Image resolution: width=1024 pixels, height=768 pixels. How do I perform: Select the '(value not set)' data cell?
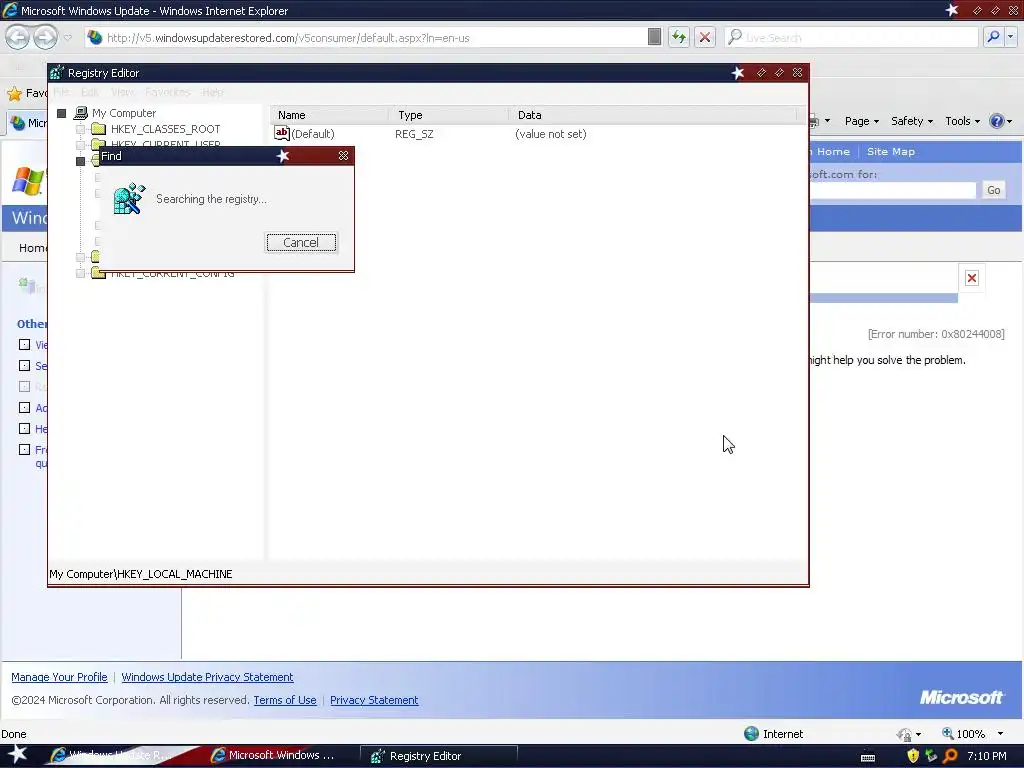551,134
